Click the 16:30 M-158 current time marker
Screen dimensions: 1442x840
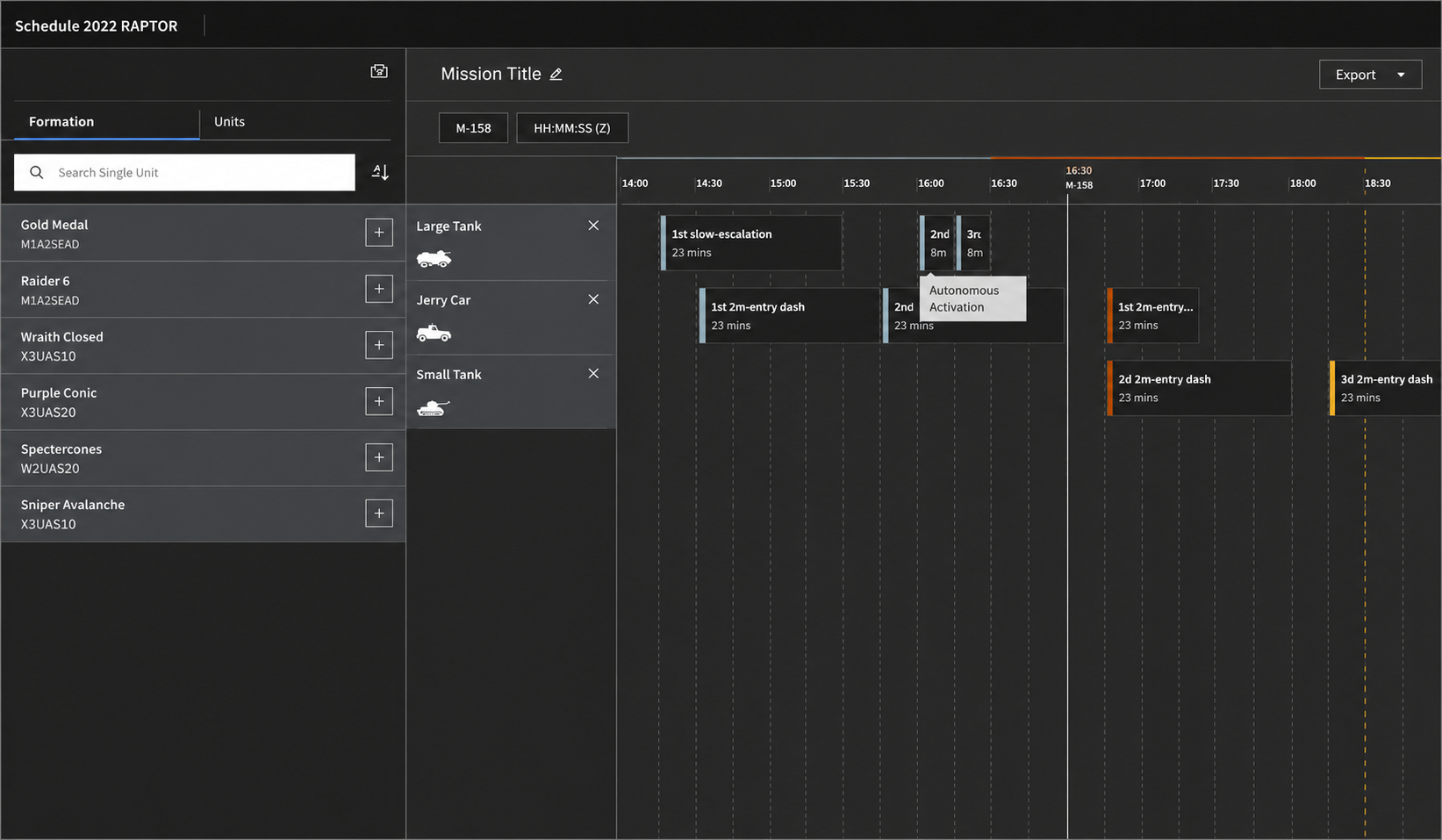[x=1079, y=177]
